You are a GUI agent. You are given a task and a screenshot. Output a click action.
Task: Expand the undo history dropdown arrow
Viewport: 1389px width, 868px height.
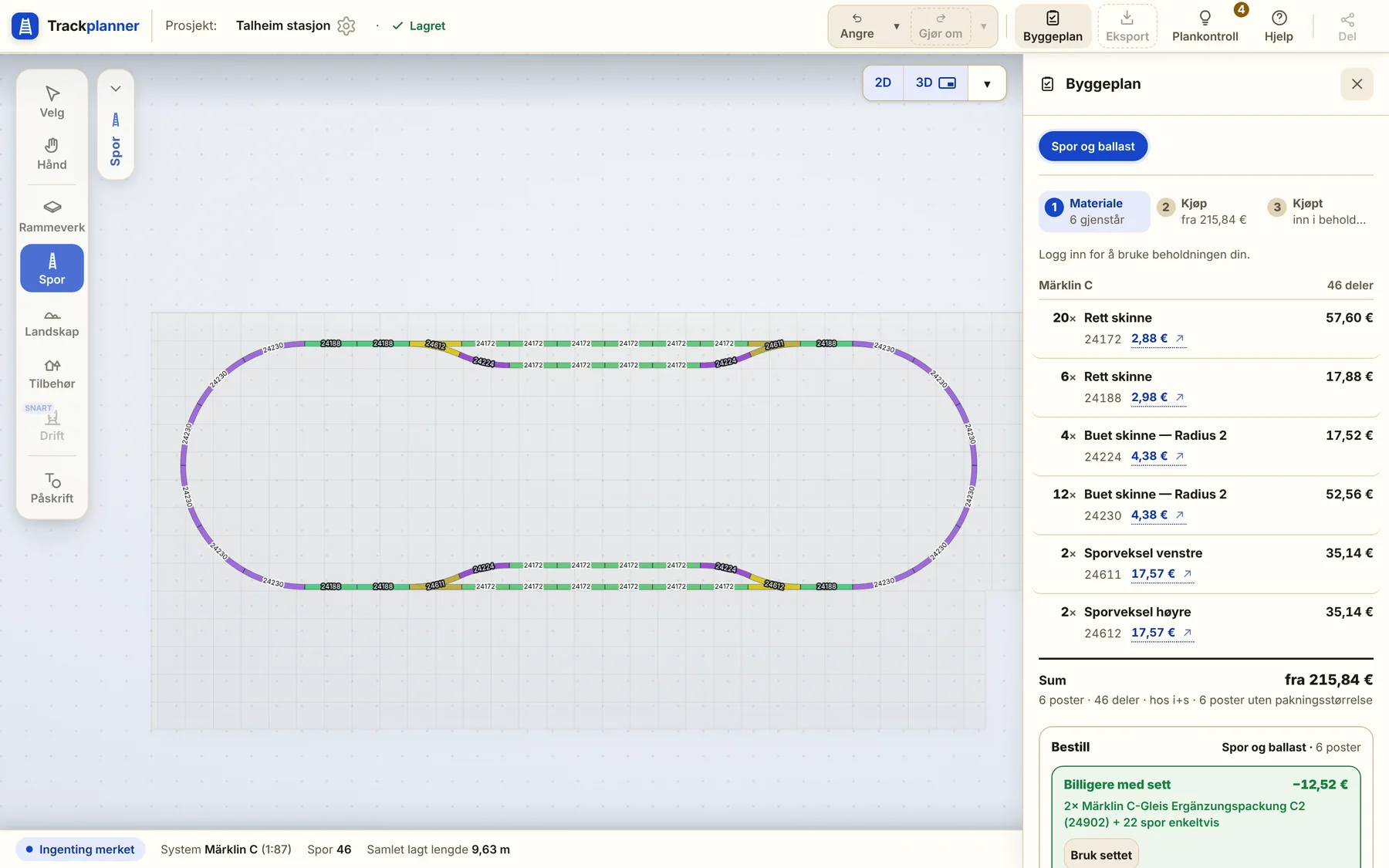(x=896, y=26)
